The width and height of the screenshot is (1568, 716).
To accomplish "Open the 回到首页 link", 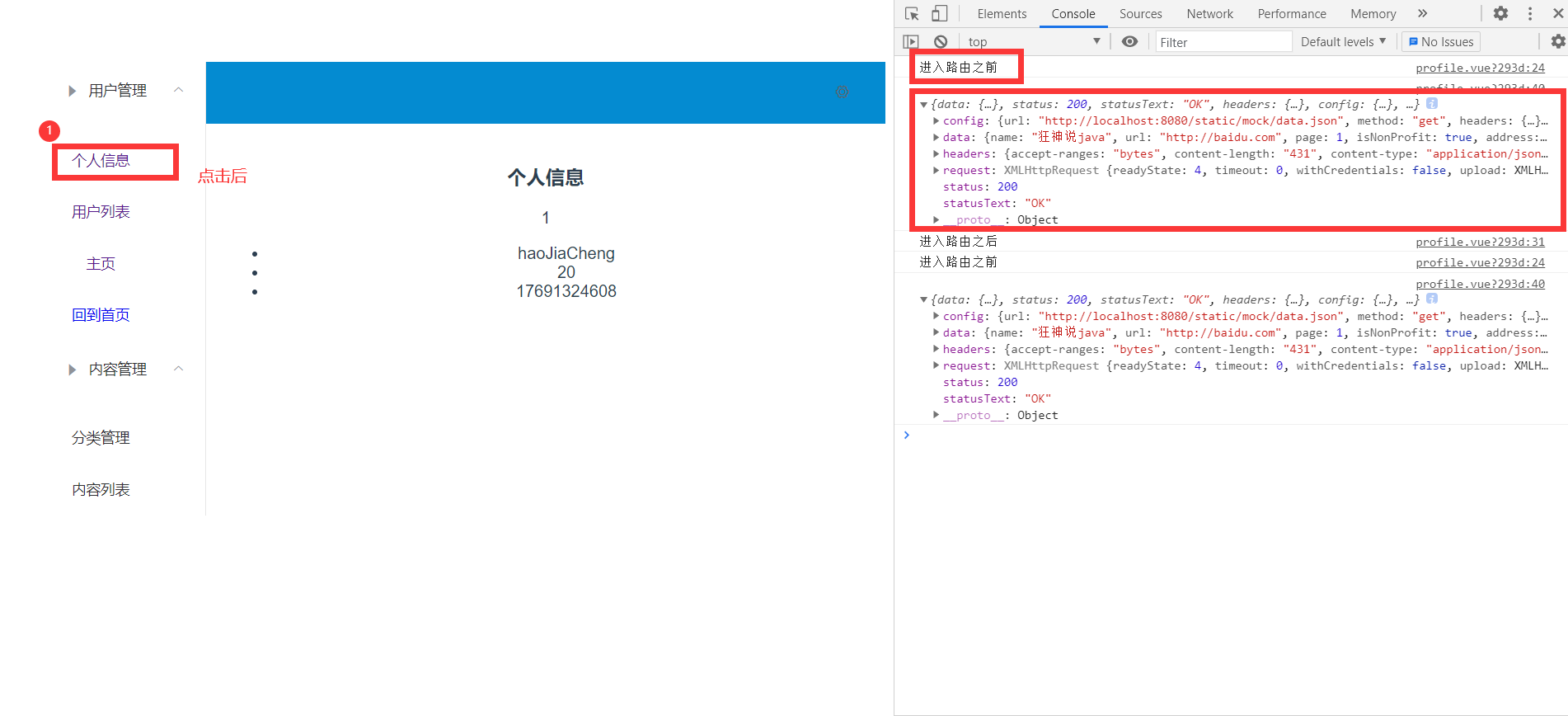I will pos(101,315).
